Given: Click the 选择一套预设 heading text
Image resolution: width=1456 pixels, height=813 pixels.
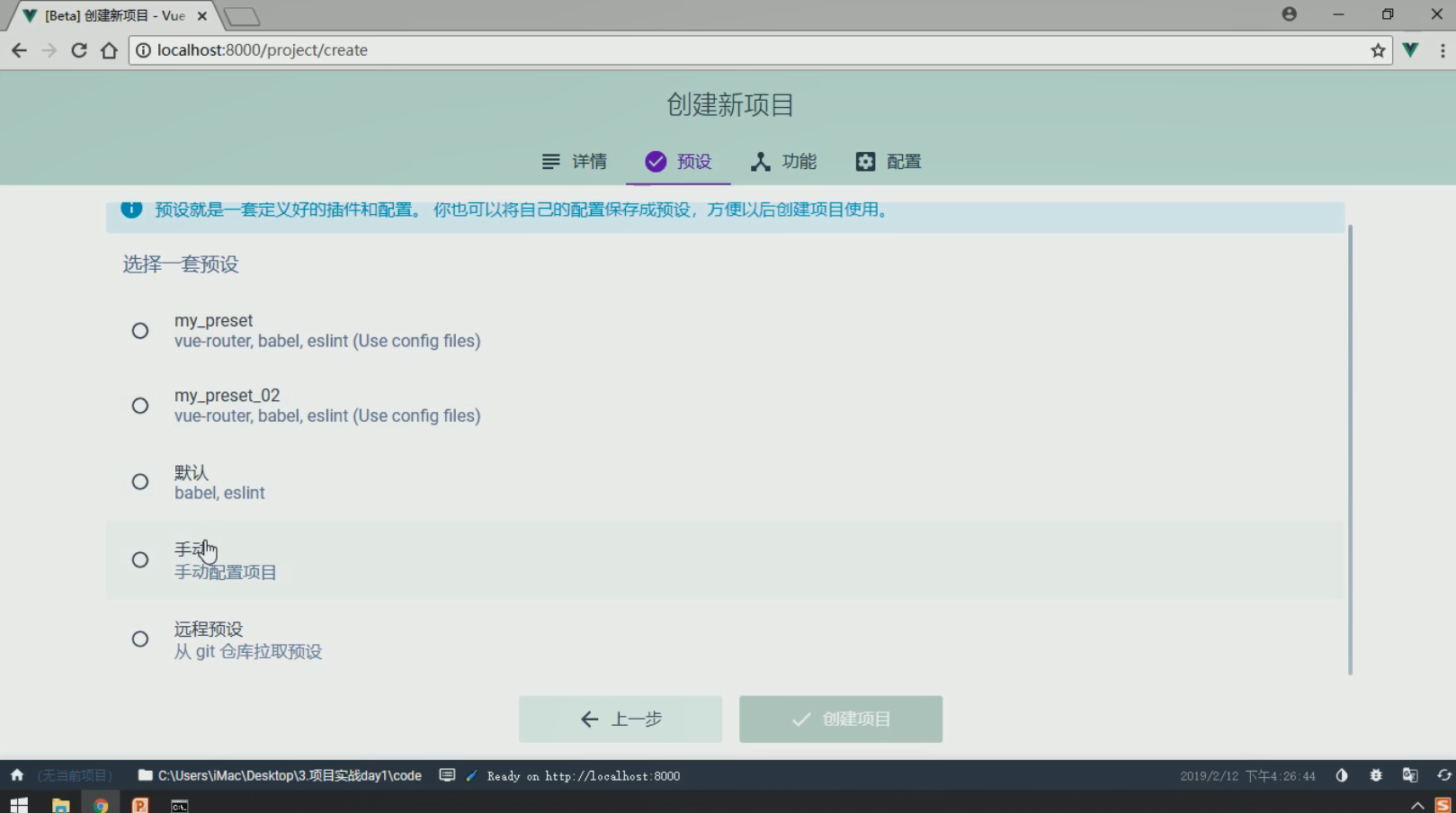Looking at the screenshot, I should point(181,264).
